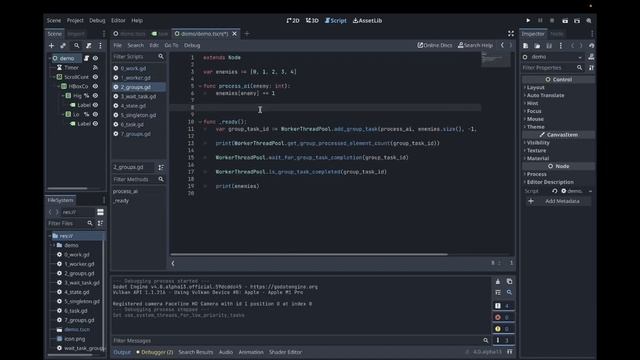Image resolution: width=640 pixels, height=360 pixels.
Task: Open the Debug menu in top bar
Action: (x=97, y=20)
